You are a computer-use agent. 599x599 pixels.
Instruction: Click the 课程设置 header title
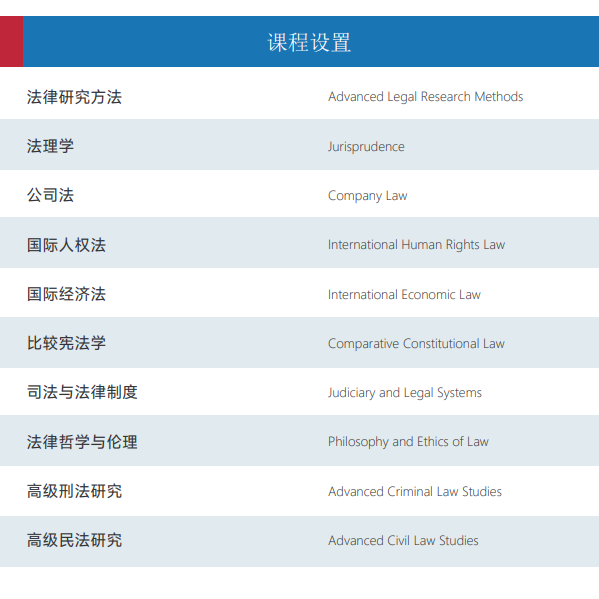(x=309, y=42)
